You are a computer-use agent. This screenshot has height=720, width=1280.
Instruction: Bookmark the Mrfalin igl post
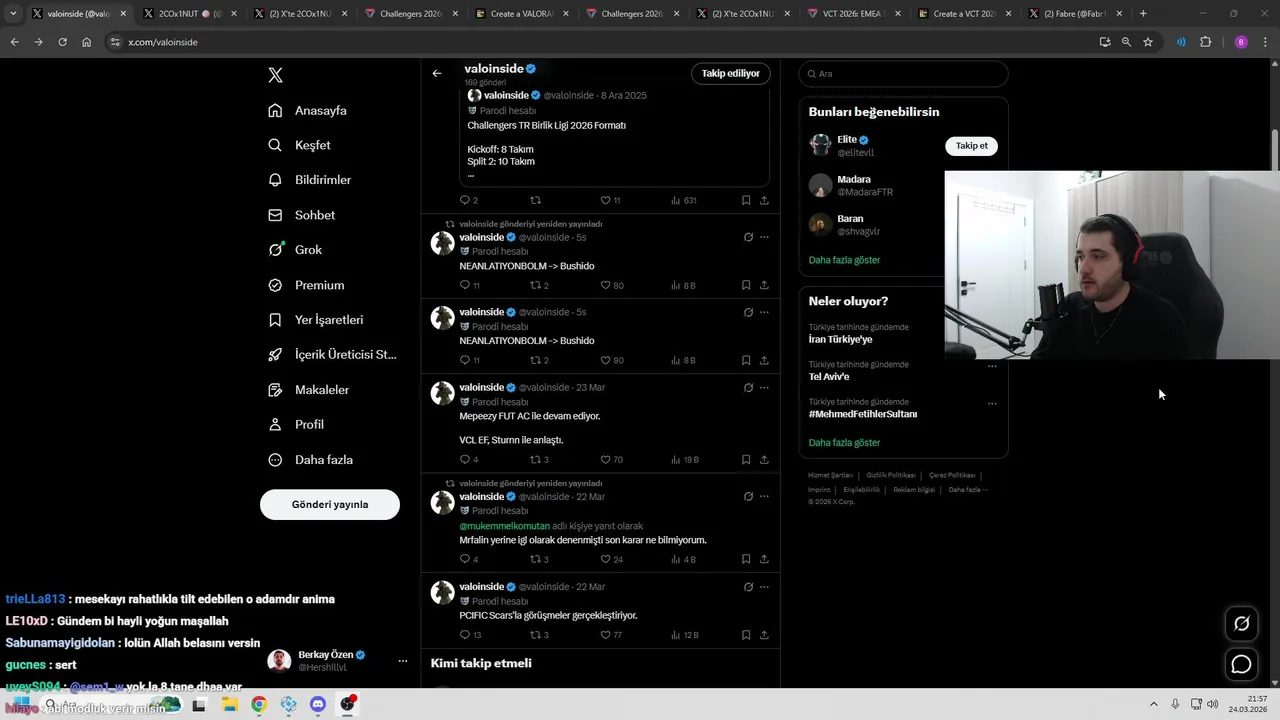pos(746,560)
